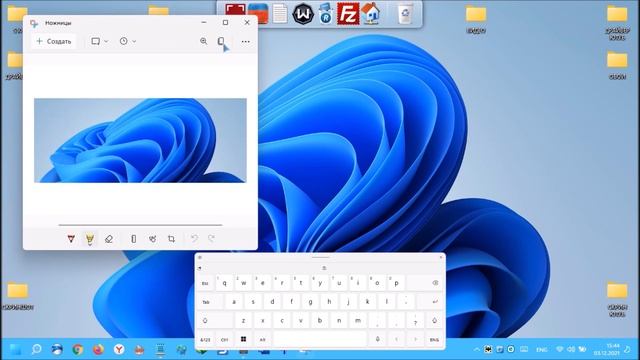Select the eraser tool

(x=109, y=239)
